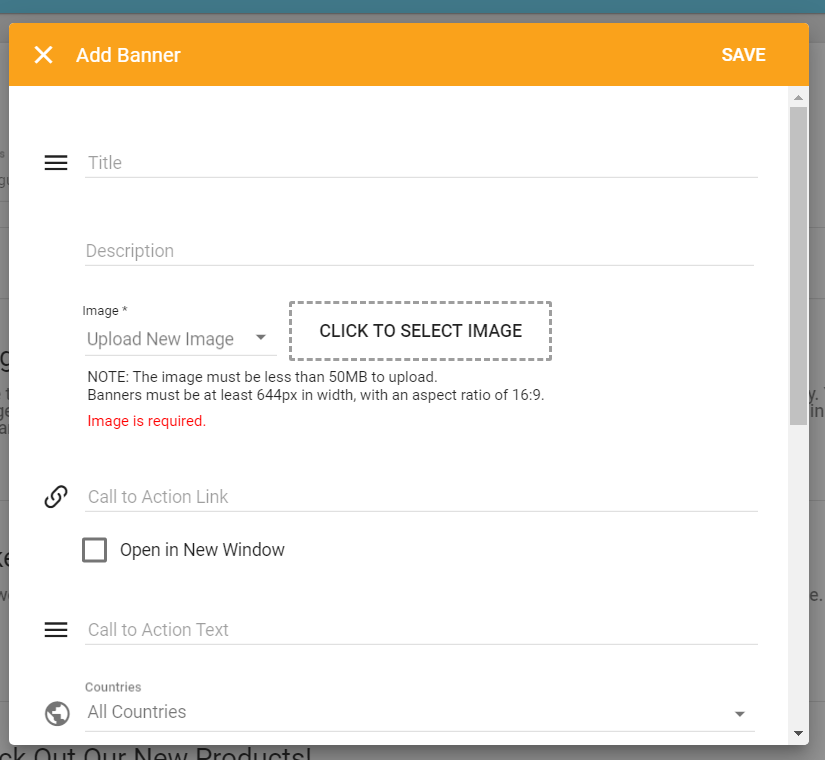The image size is (825, 760).
Task: Close the Add Banner dialog with X icon
Action: (x=43, y=55)
